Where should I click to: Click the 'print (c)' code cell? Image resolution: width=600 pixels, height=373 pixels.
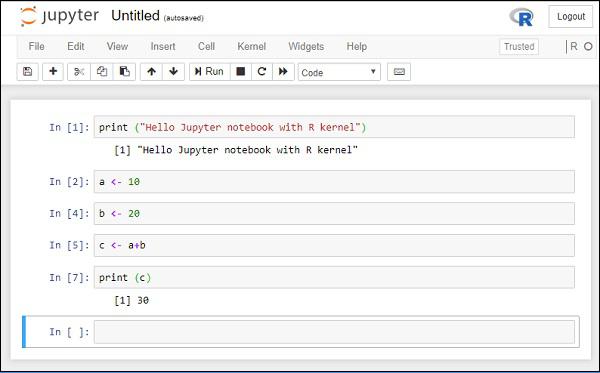coord(334,277)
